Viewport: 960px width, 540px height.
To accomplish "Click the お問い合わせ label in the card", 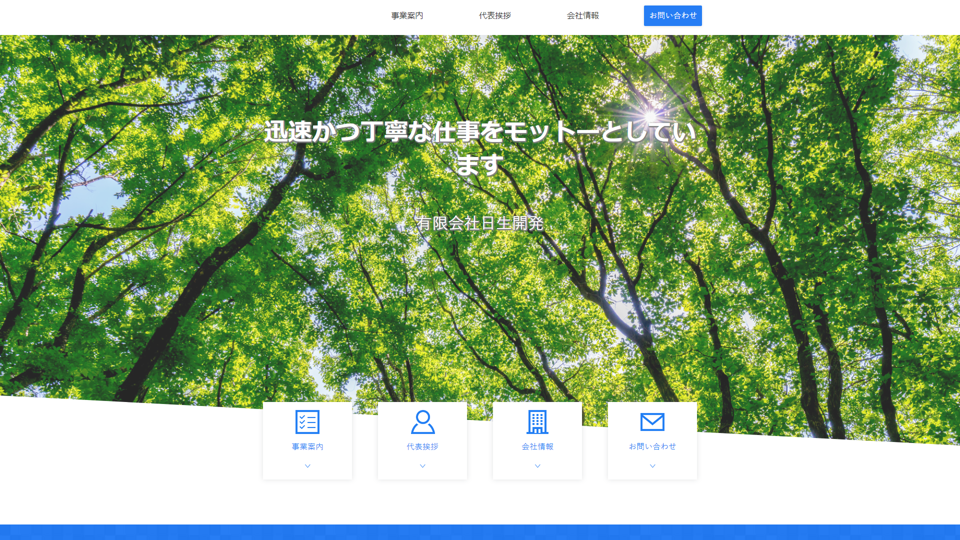I will pos(652,447).
